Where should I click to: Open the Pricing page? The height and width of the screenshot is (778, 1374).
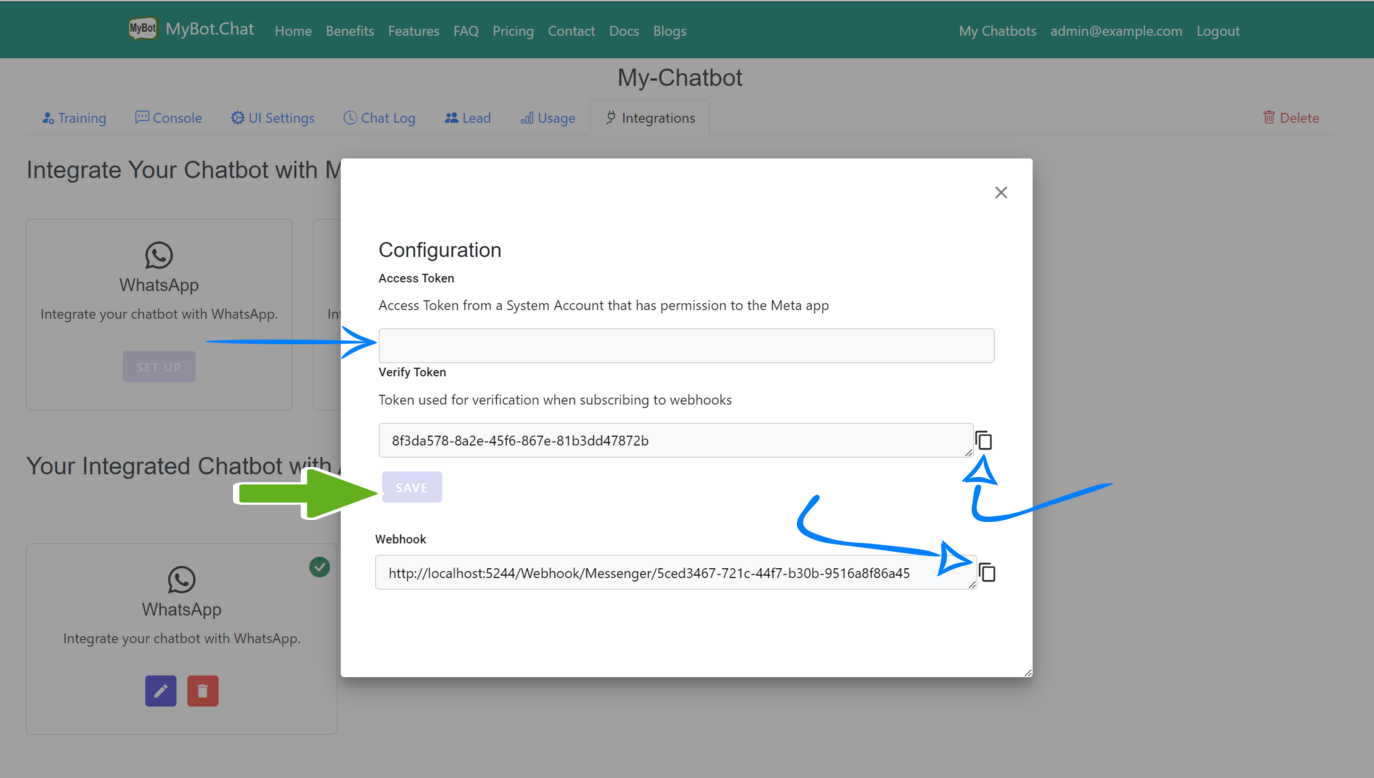coord(513,31)
